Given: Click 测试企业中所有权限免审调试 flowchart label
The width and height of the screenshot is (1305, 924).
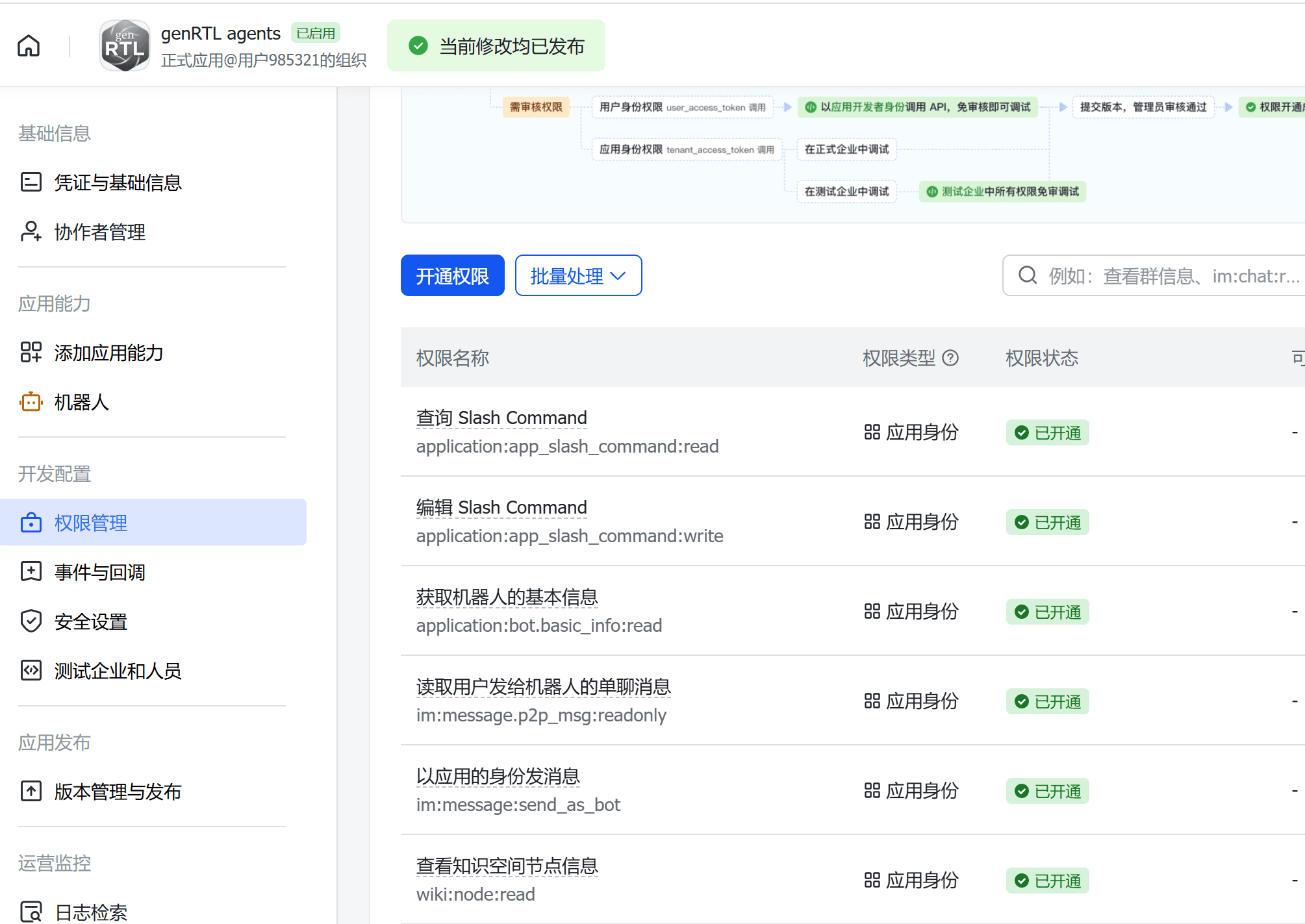Looking at the screenshot, I should tap(1002, 192).
